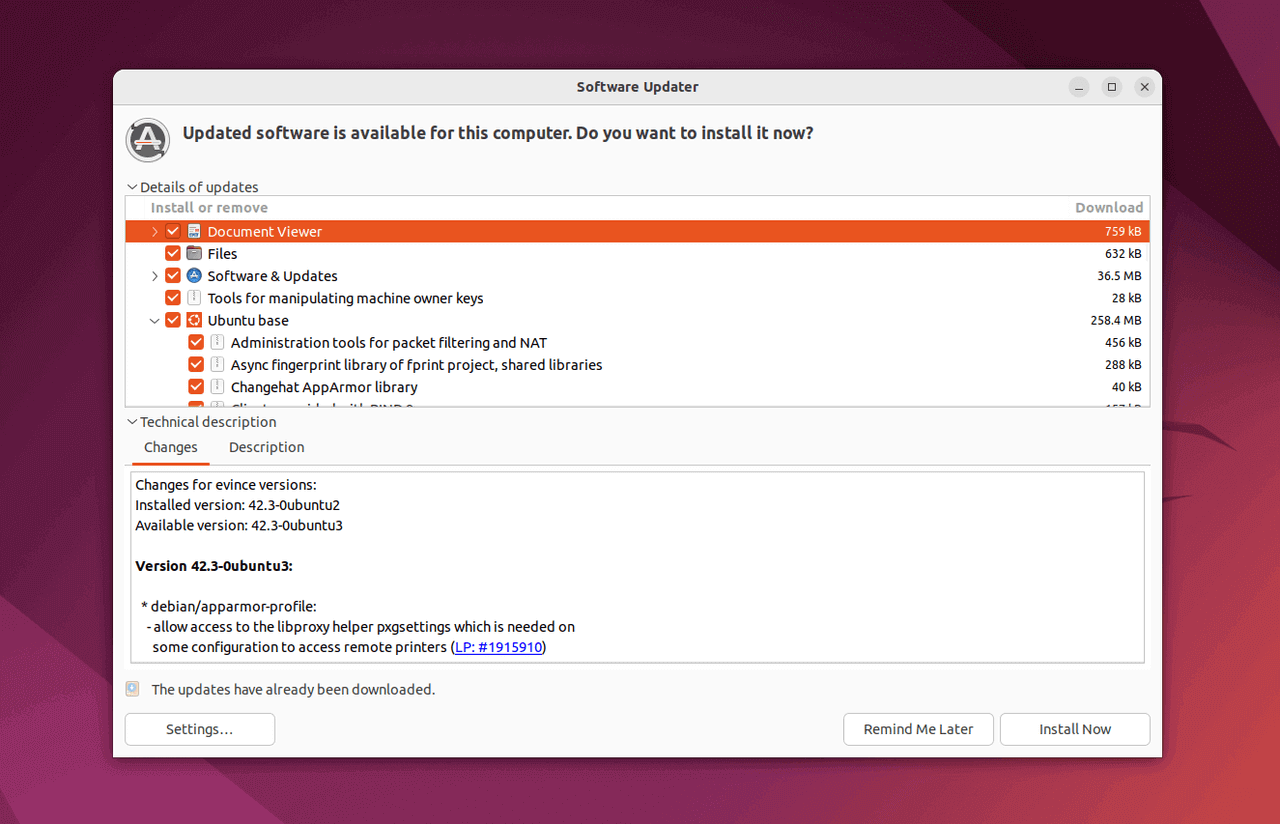Switch to the Description tab
Screen dimensions: 1280x824
click(x=266, y=447)
